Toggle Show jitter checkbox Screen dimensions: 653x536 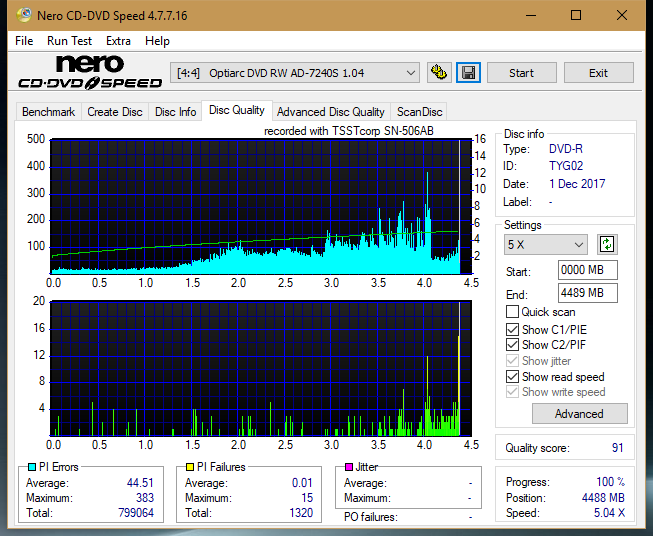pos(512,361)
